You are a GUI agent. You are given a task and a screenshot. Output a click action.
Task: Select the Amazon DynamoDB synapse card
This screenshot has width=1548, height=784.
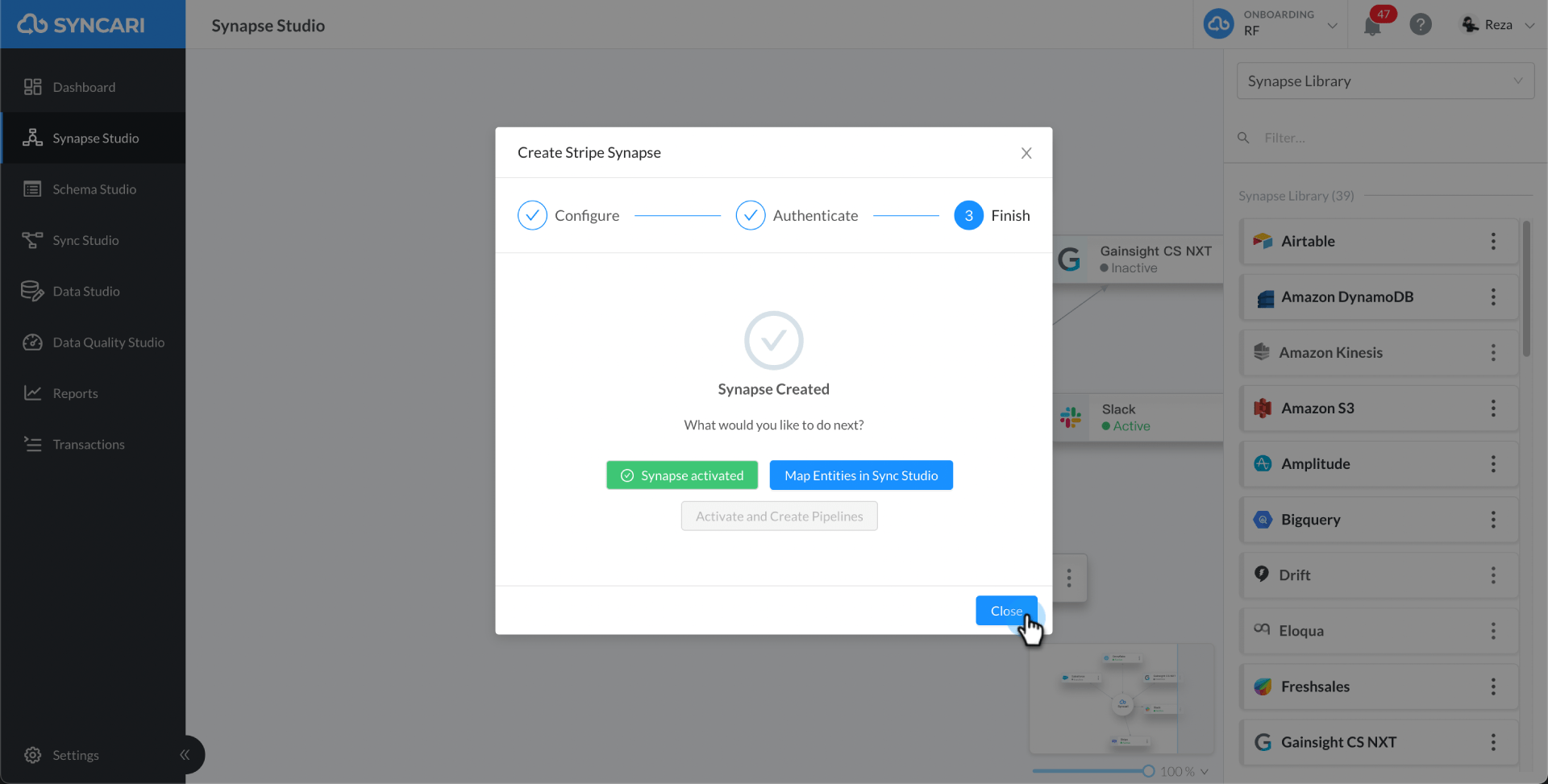coord(1379,297)
